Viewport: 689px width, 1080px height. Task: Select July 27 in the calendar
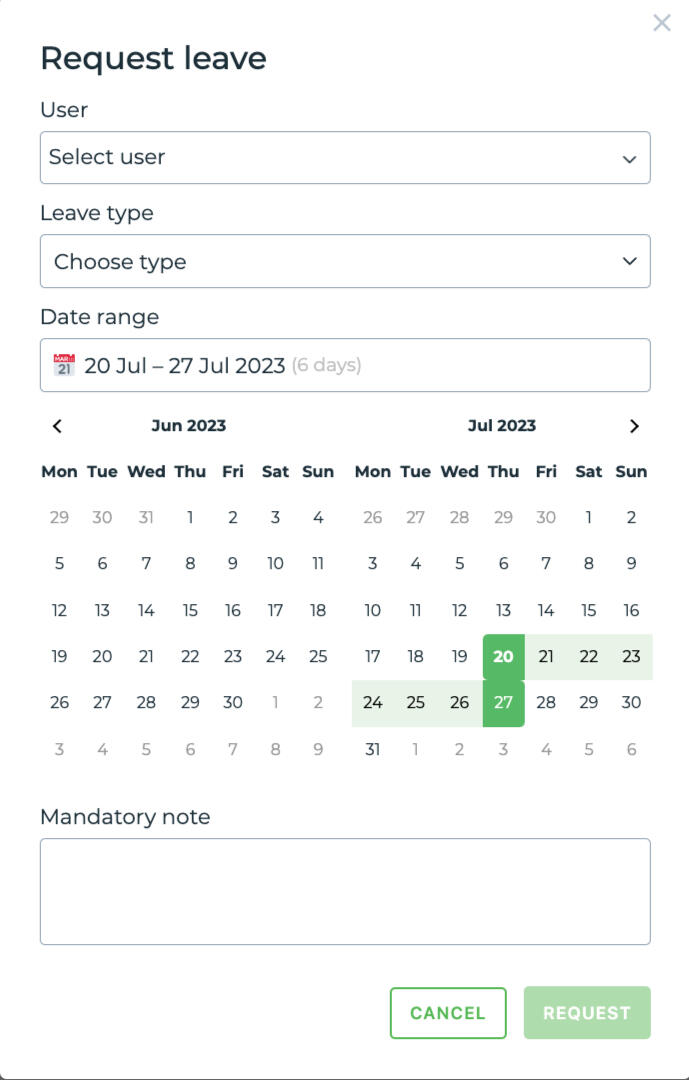(x=503, y=703)
